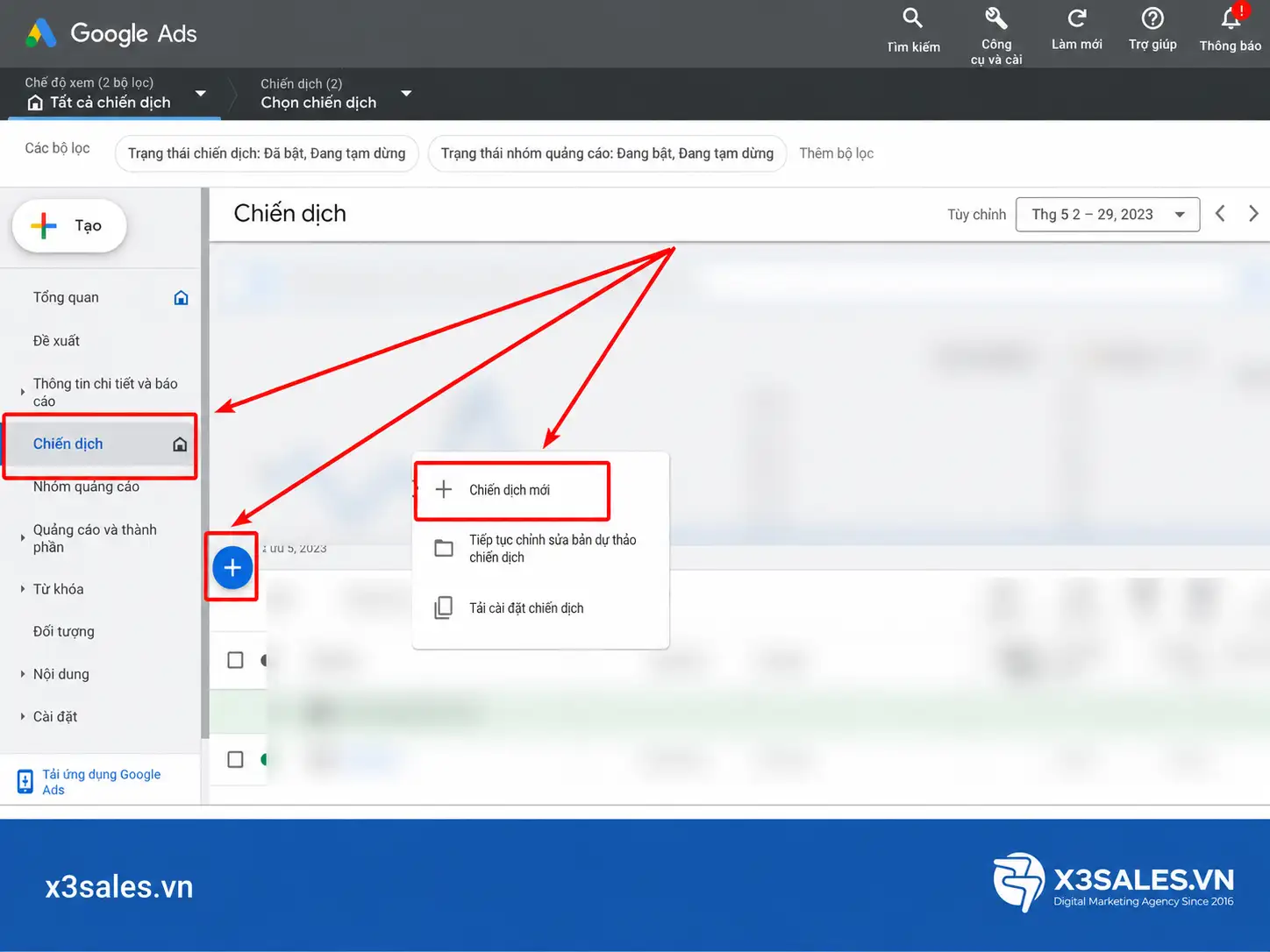The image size is (1270, 952).
Task: Open the Tất cả chiến dịch view dropdown
Action: (201, 94)
